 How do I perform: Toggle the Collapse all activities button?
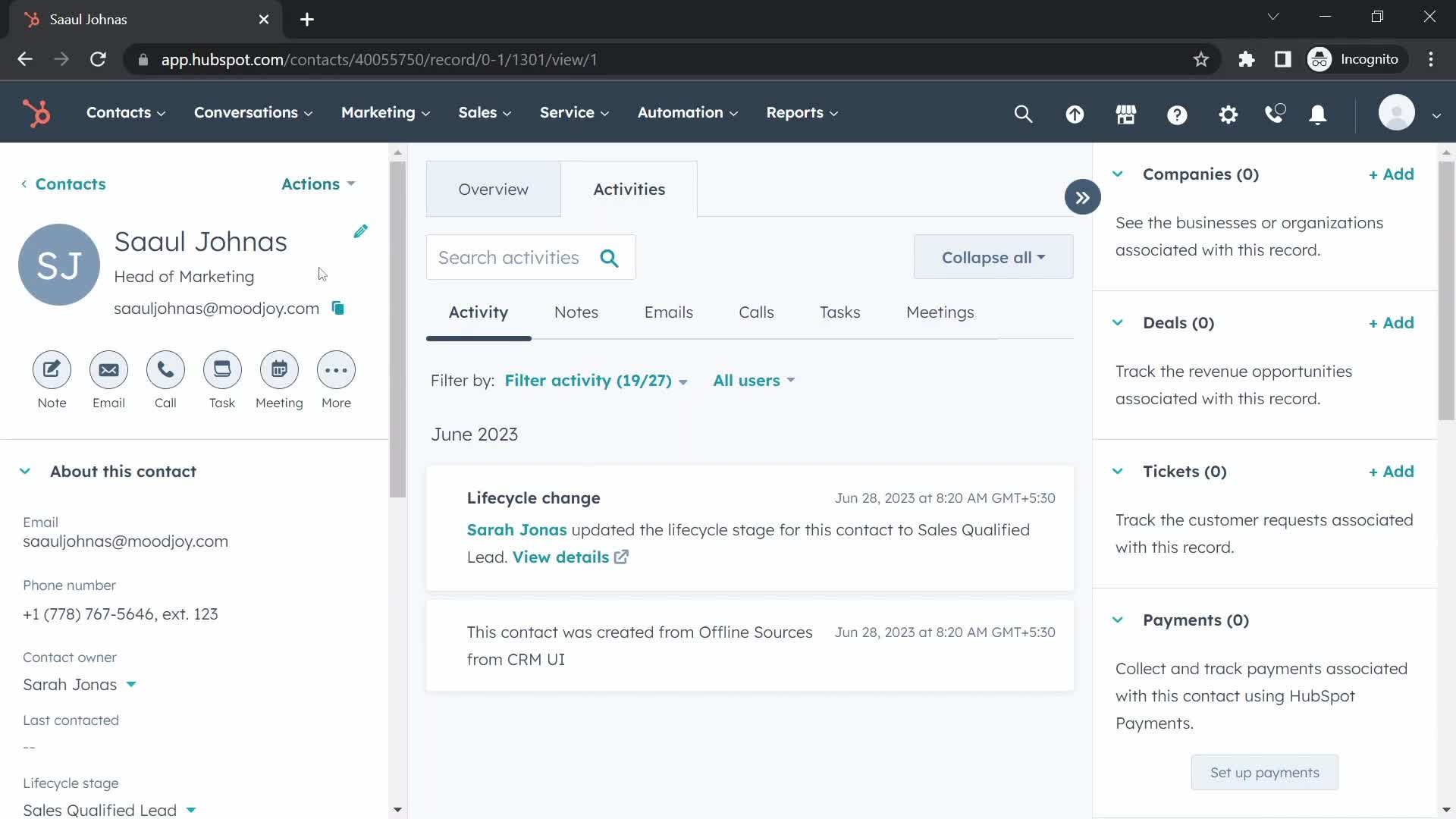pyautogui.click(x=992, y=258)
